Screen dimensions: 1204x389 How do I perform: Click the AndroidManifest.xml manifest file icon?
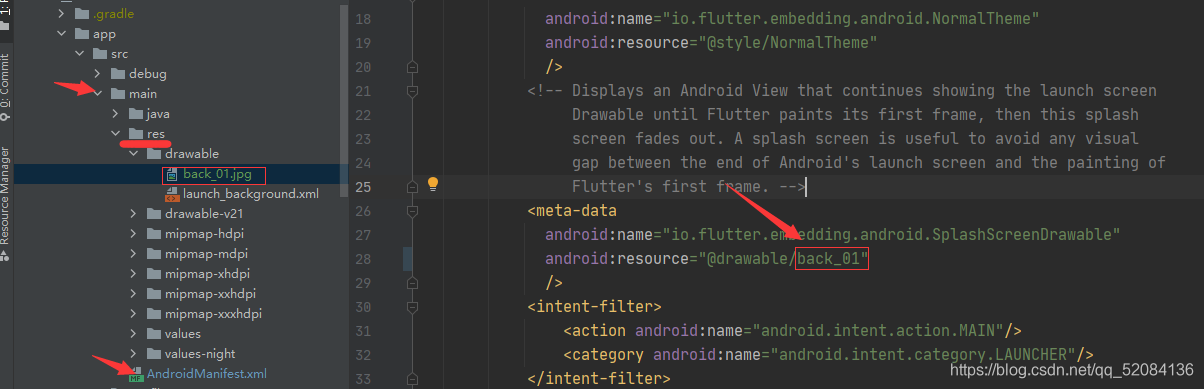coord(136,374)
